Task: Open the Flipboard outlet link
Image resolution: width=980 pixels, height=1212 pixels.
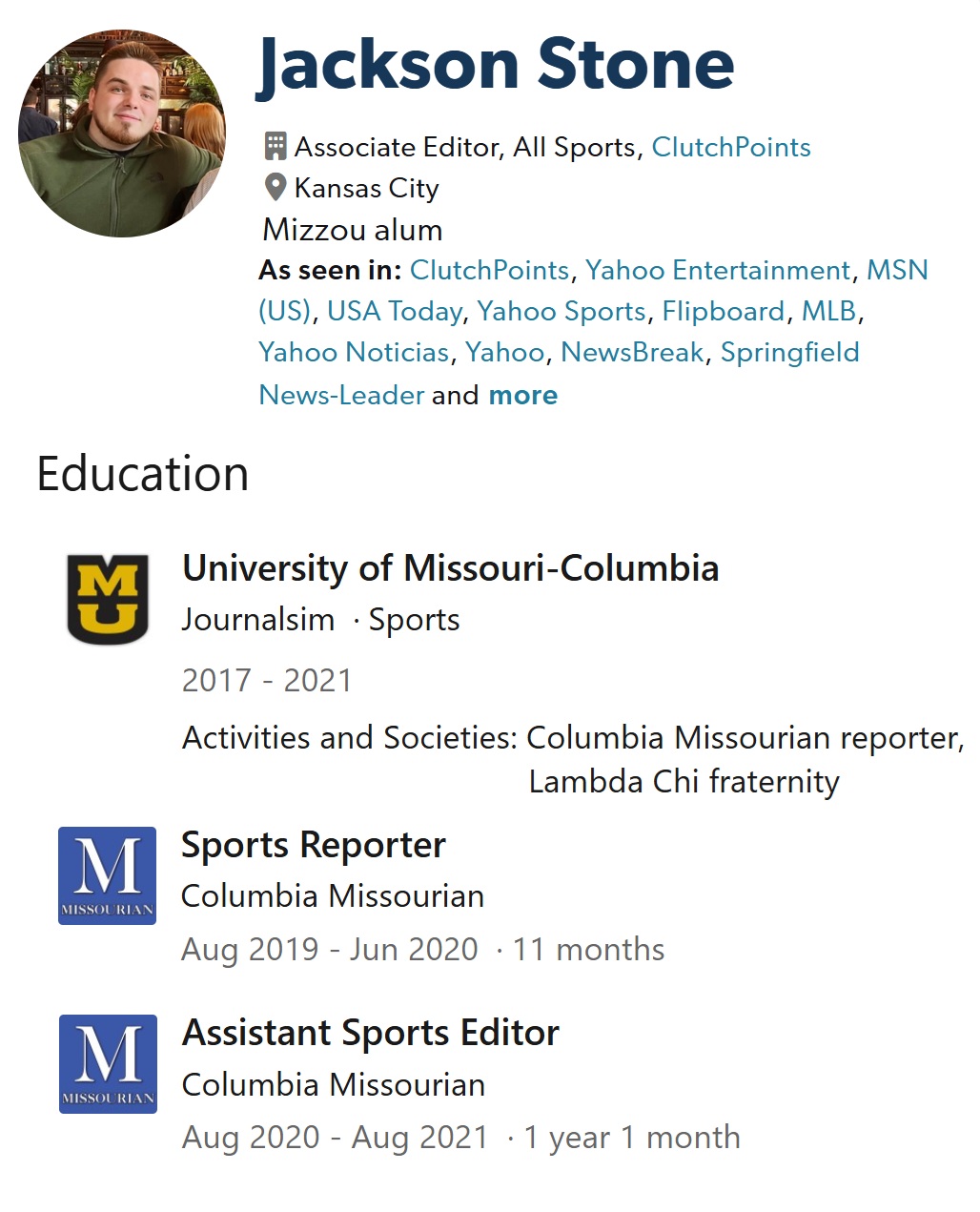Action: coord(724,312)
